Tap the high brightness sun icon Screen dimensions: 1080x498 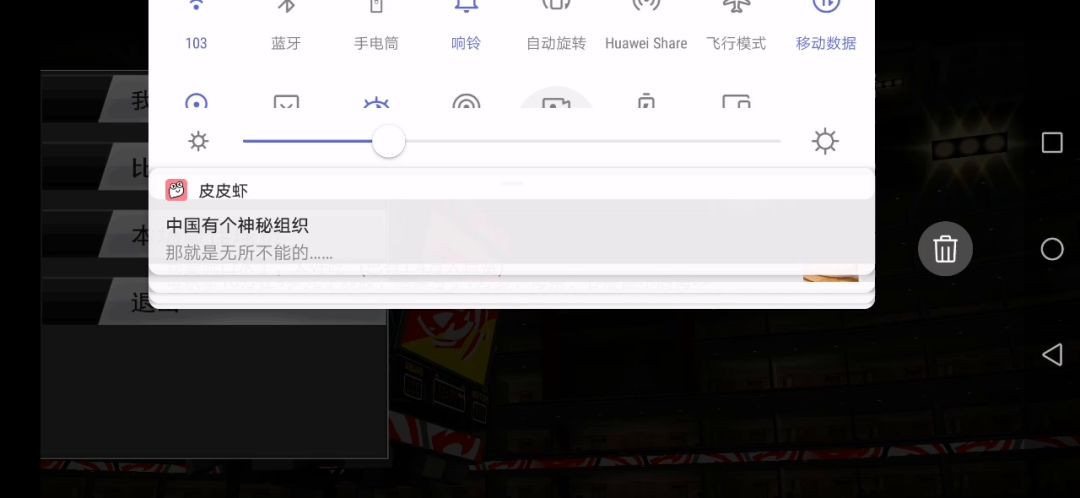[x=825, y=141]
